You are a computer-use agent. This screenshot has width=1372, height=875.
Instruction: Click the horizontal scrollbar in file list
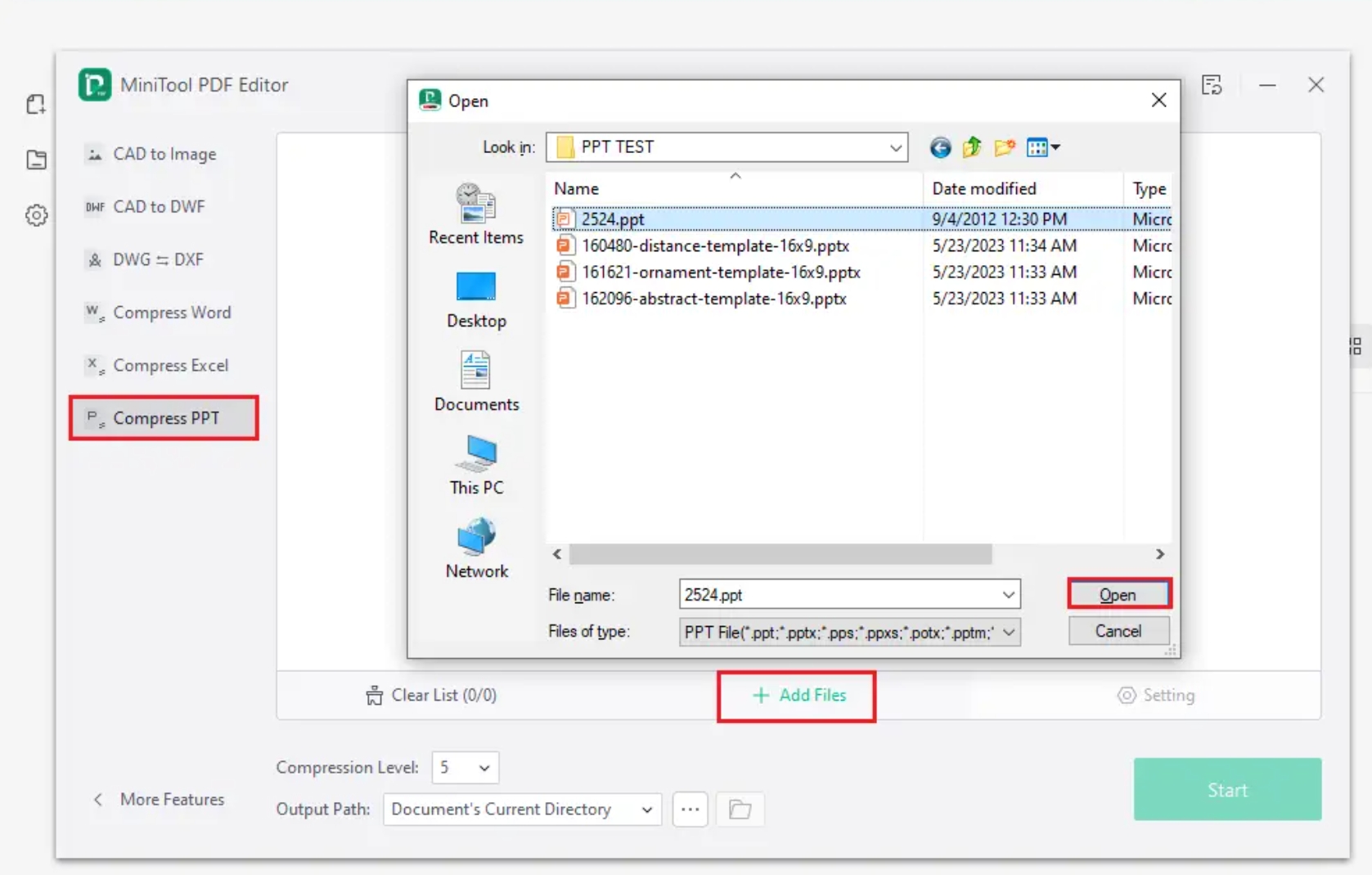click(x=780, y=554)
